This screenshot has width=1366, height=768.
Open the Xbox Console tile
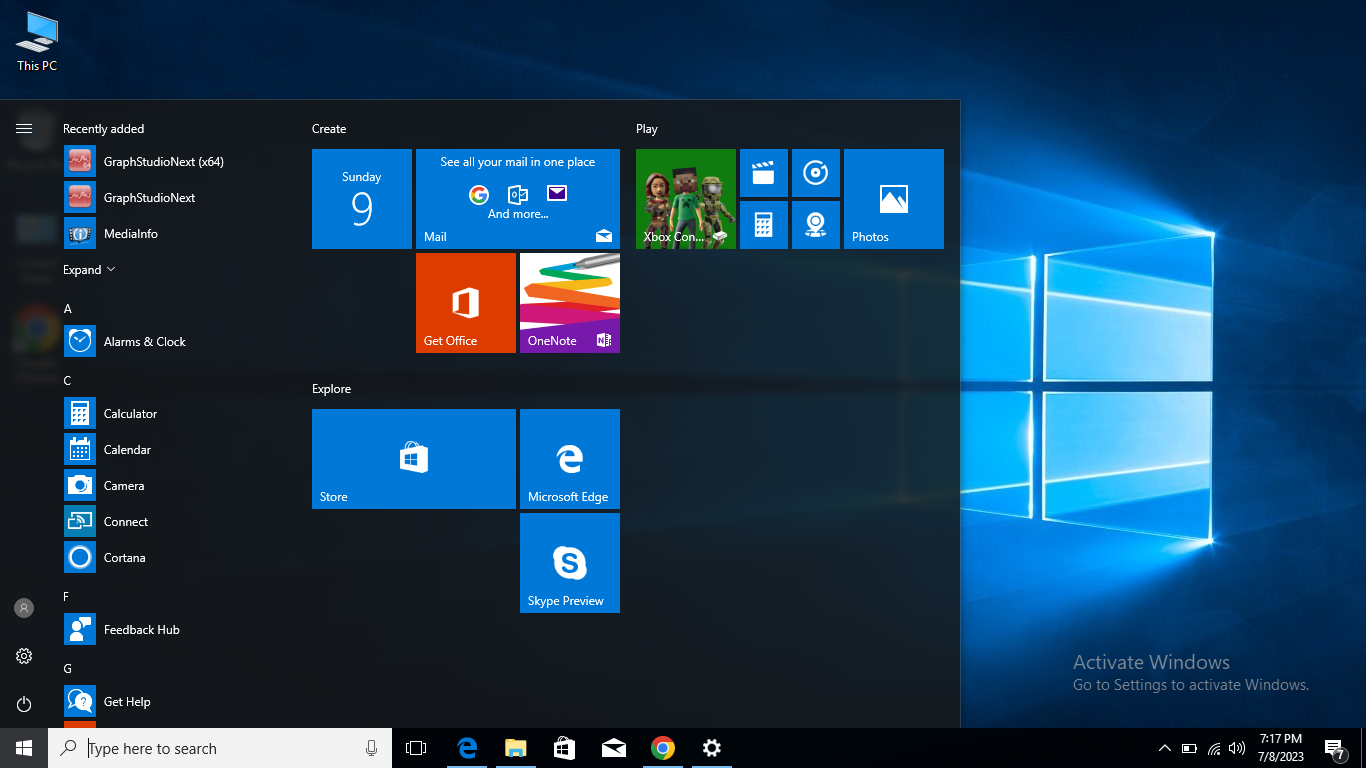[686, 199]
